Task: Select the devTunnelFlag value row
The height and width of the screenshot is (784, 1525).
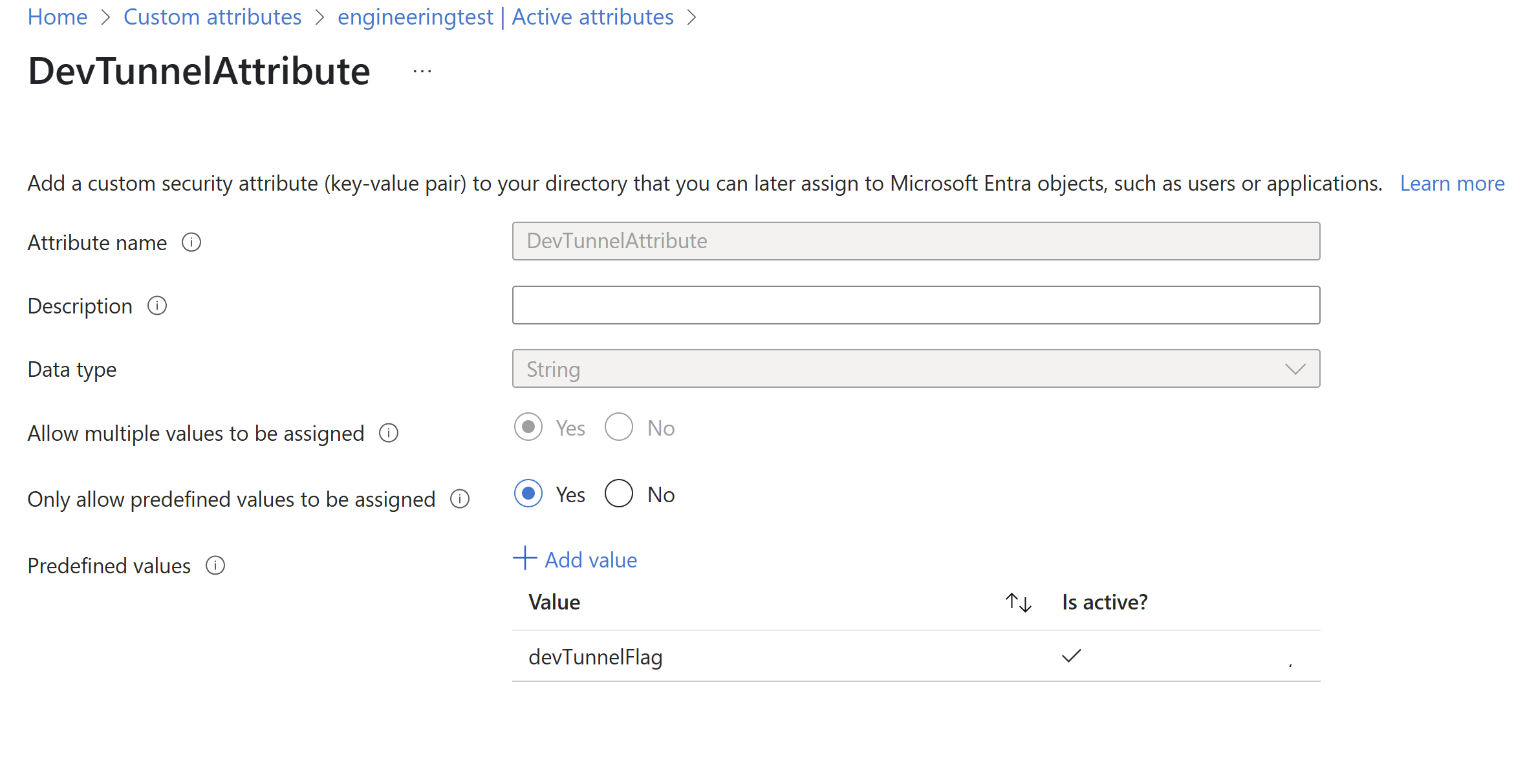Action: [916, 657]
